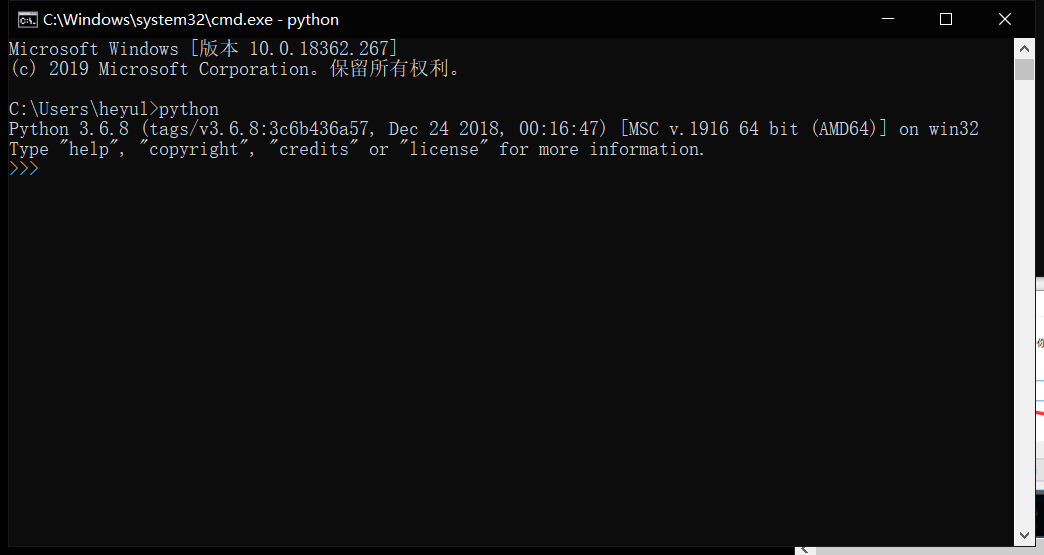Click the vertical scrollbar thumb
Screen dimensions: 1044x555
click(x=1024, y=69)
